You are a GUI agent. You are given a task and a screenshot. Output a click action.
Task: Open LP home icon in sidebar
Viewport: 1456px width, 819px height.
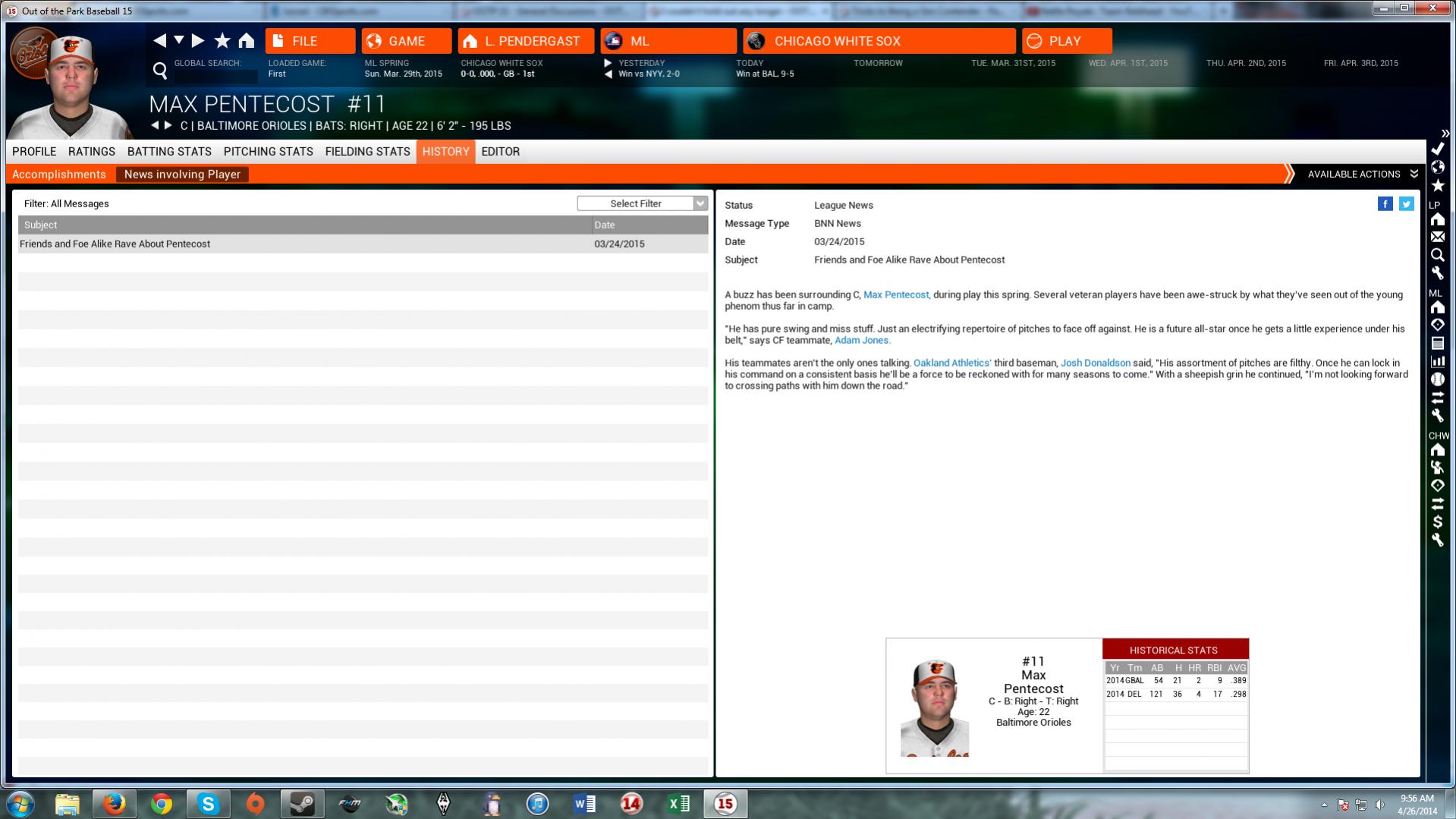[1438, 219]
